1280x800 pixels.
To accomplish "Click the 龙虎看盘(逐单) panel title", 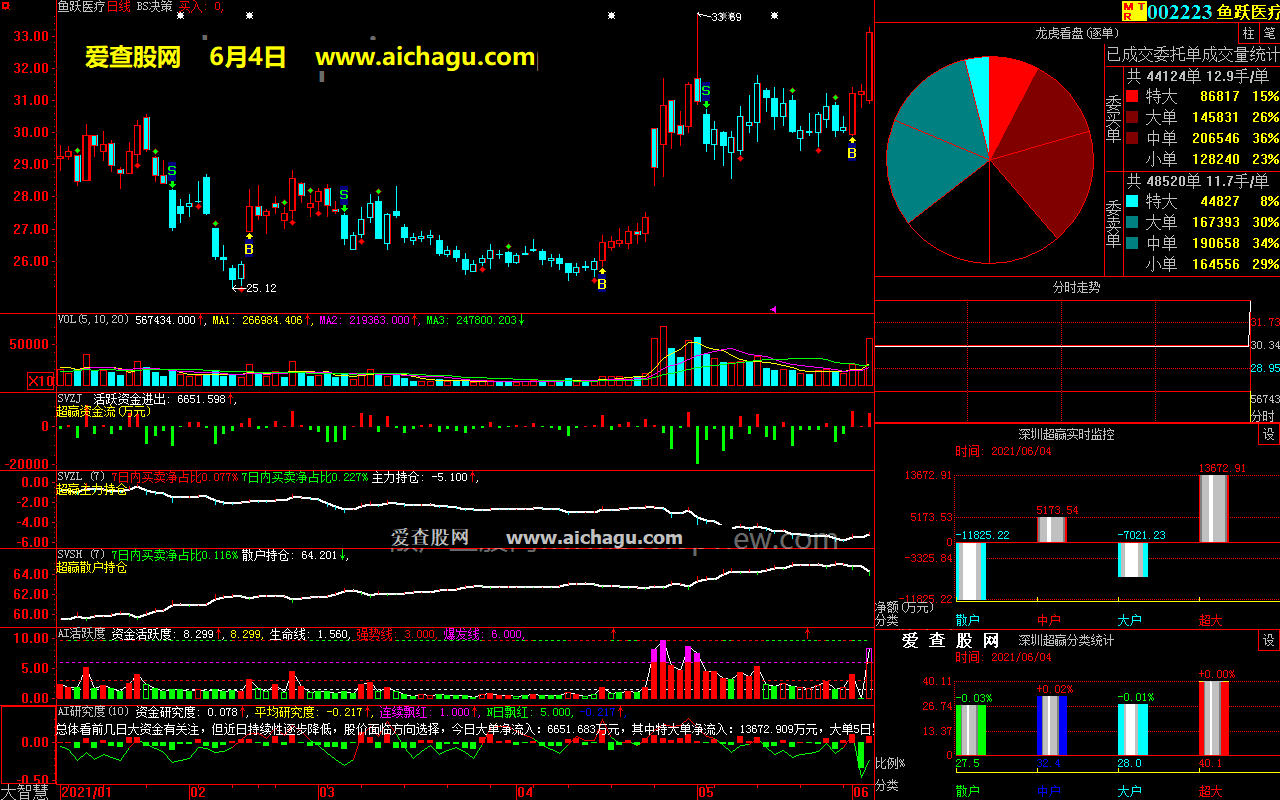I will click(1075, 34).
